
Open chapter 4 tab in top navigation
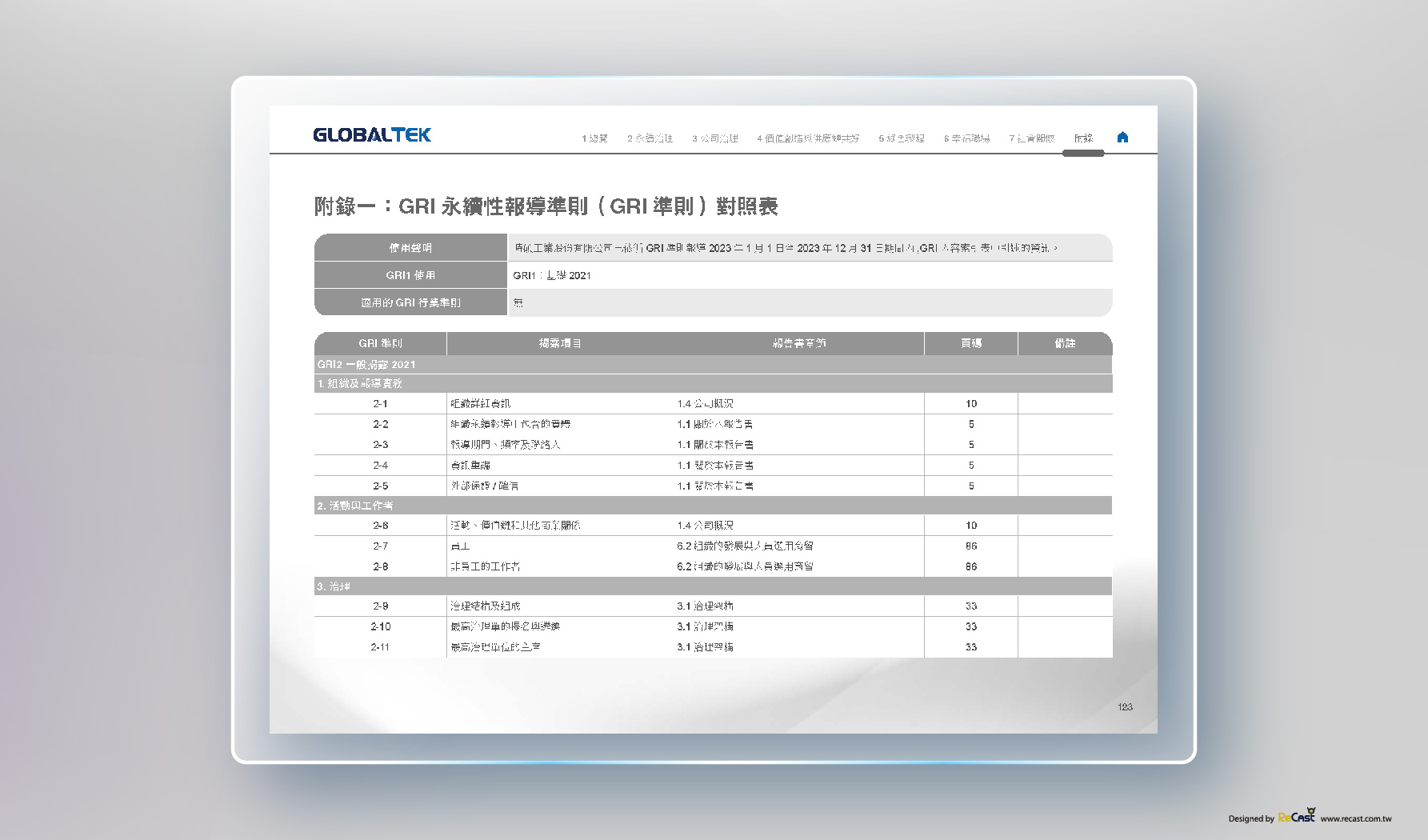(808, 138)
